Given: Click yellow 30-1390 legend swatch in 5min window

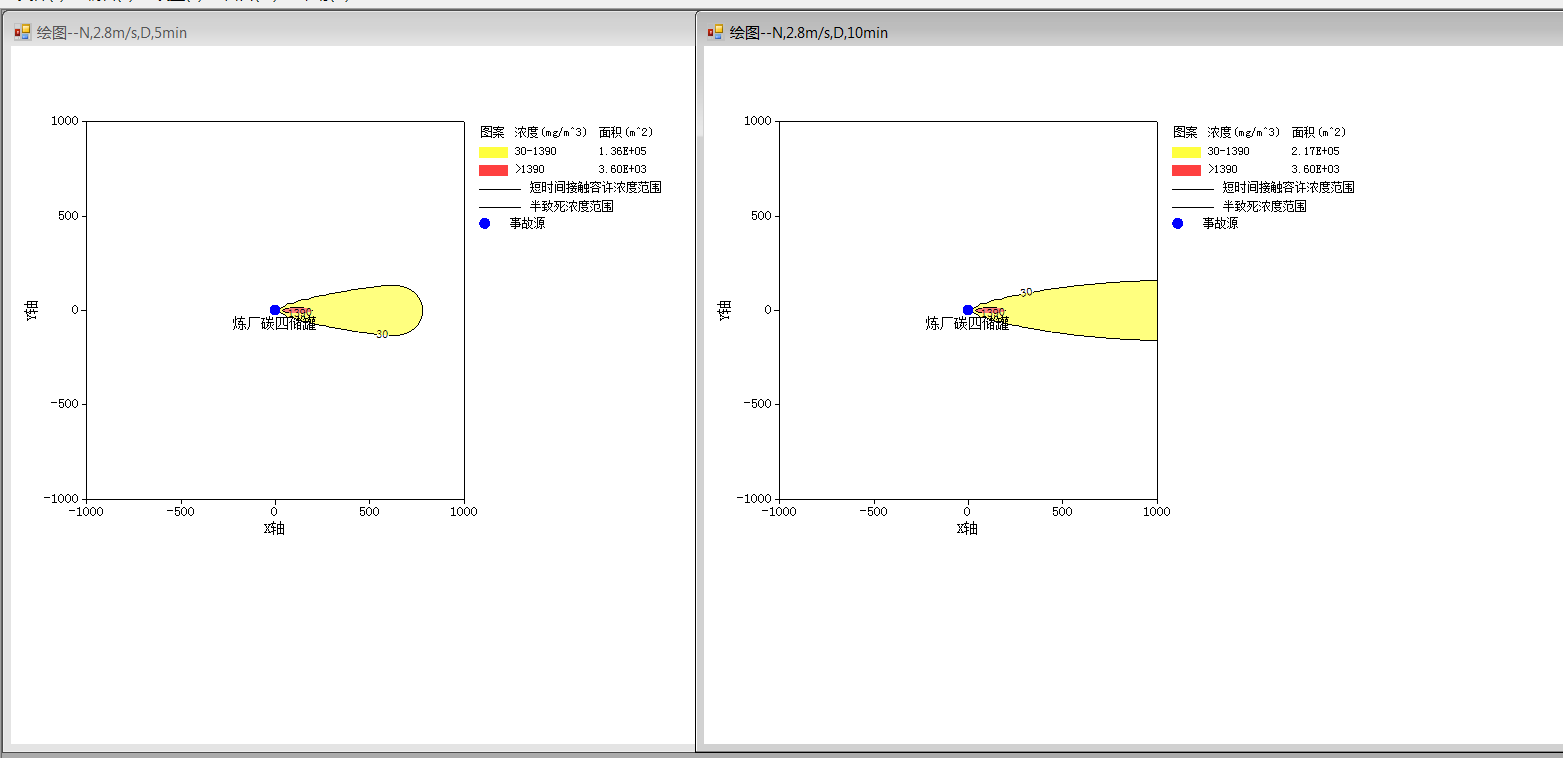Looking at the screenshot, I should 494,152.
